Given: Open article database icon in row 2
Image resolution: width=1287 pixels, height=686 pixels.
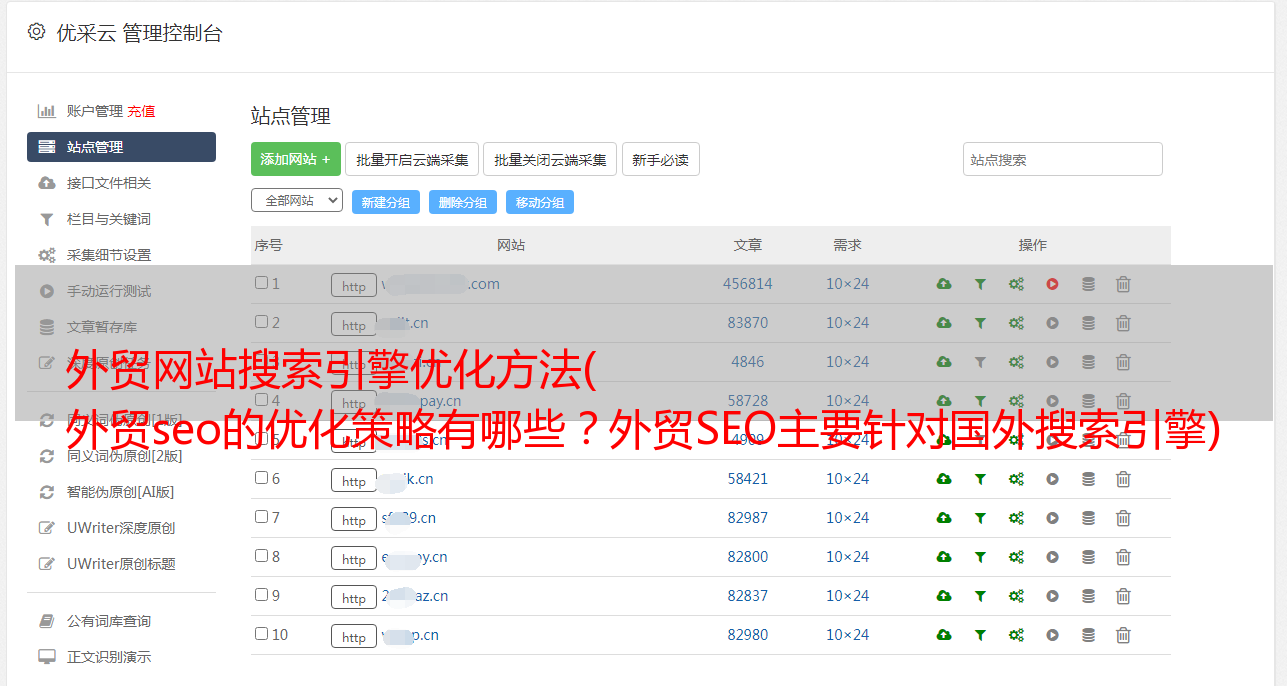Looking at the screenshot, I should click(x=1088, y=323).
